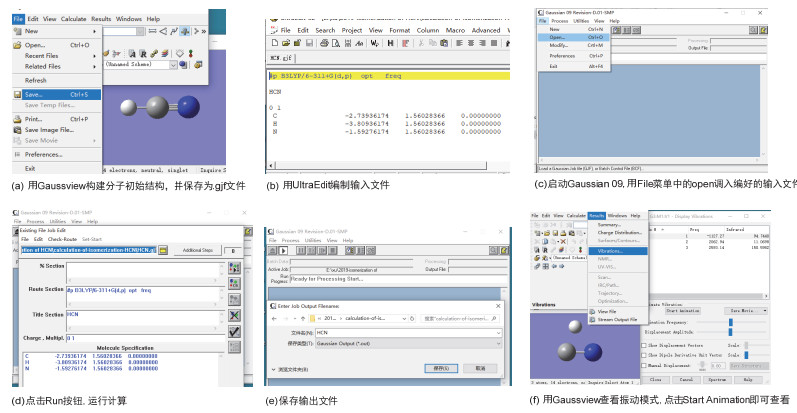The height and width of the screenshot is (413, 797).
Task: Click the Save disk icon in UltraEdit toolbar
Action: click(310, 43)
